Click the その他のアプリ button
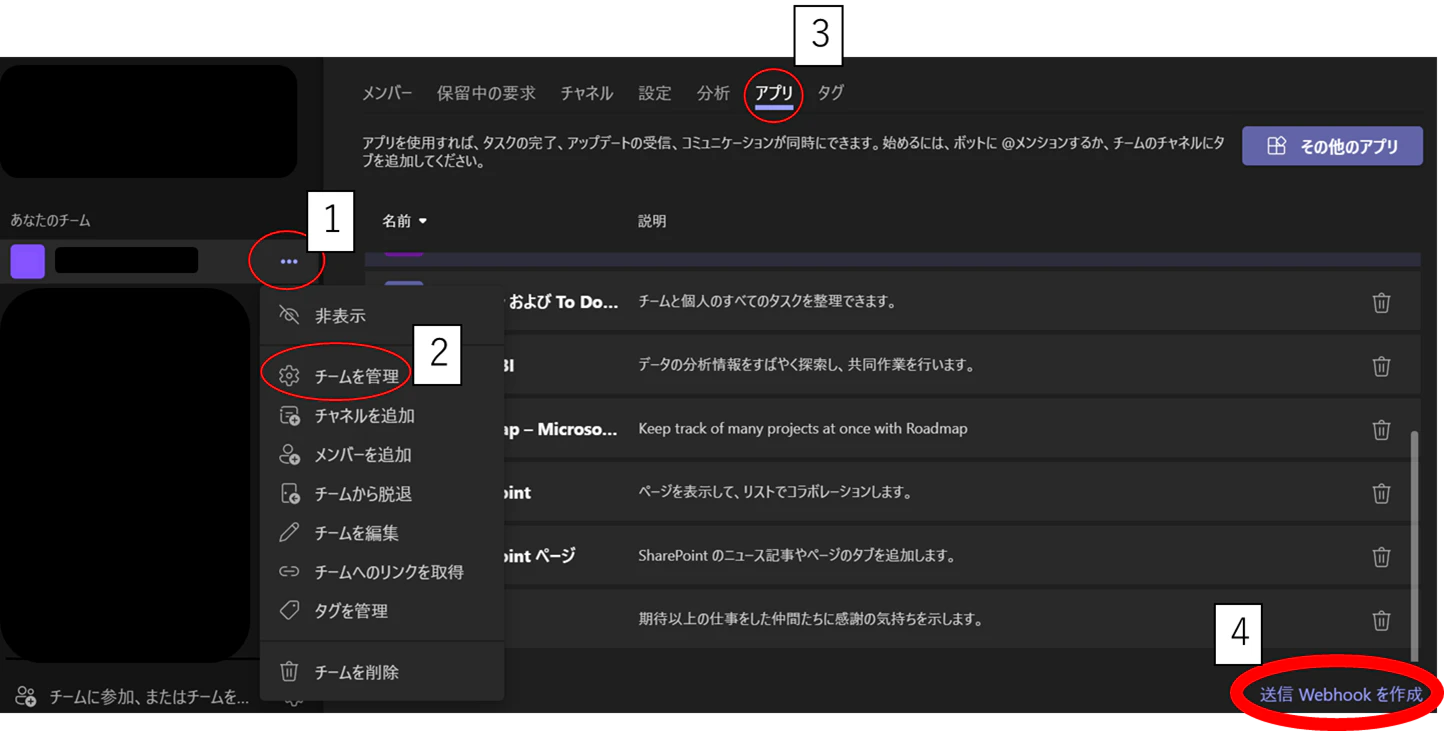This screenshot has width=1444, height=731. point(1332,146)
